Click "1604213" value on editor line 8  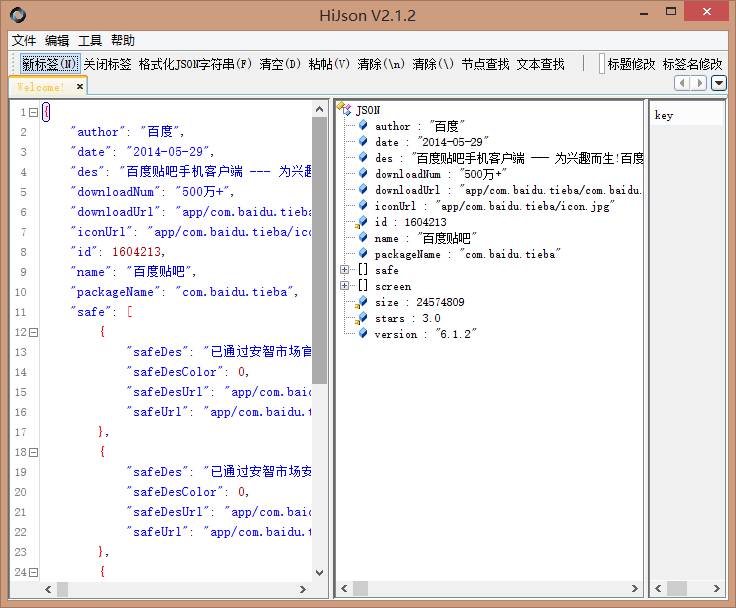point(137,252)
